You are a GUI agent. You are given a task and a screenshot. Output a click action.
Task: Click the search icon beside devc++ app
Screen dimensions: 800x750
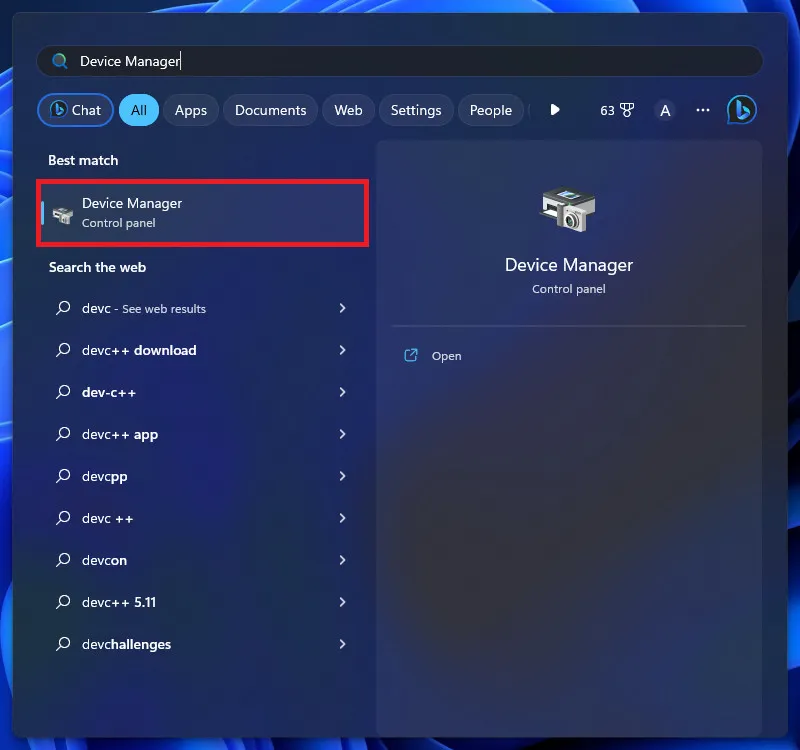tap(63, 434)
